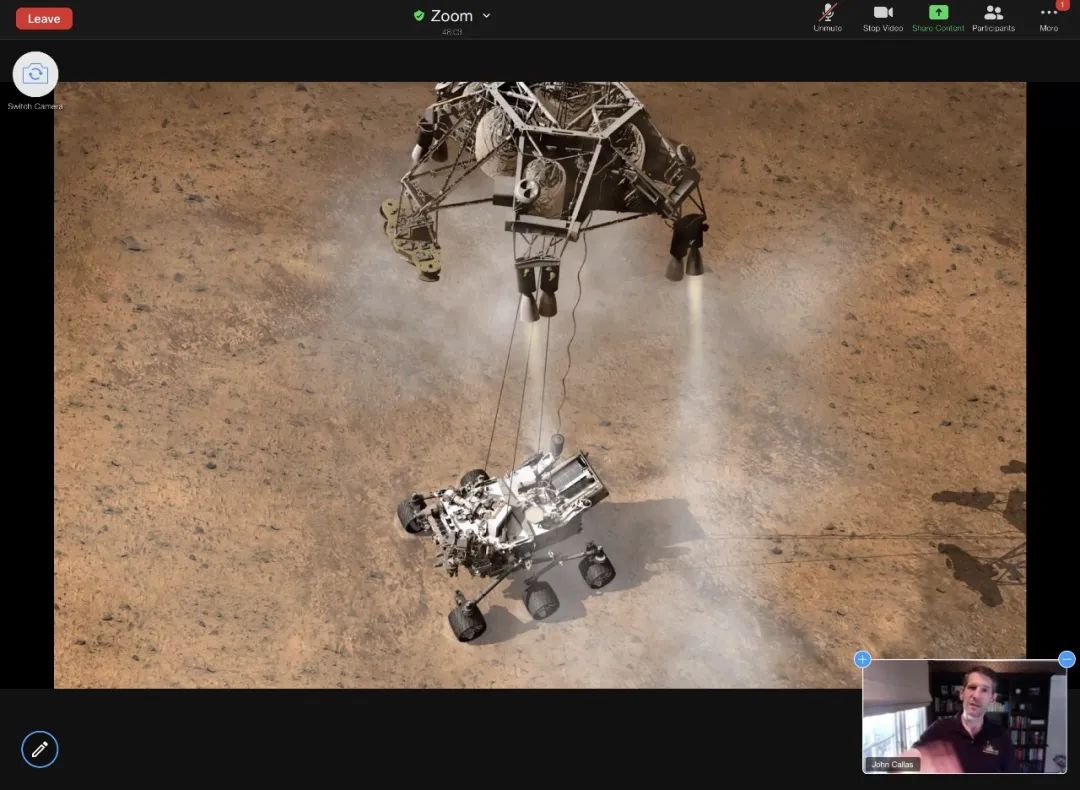Stop Video camera feed
1080x790 pixels.
tap(883, 18)
